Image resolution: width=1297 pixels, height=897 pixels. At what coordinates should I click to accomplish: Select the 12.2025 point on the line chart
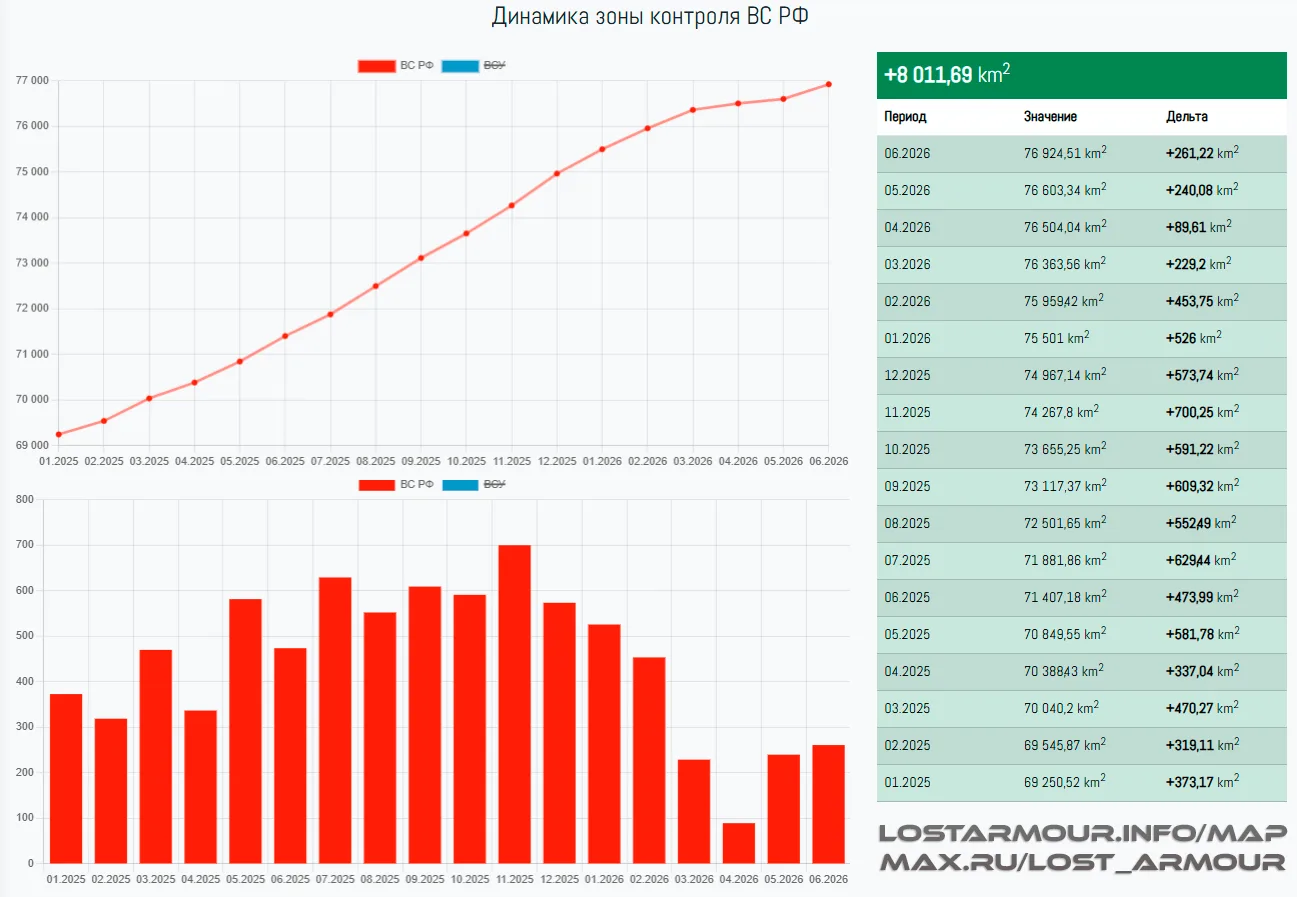pos(557,173)
